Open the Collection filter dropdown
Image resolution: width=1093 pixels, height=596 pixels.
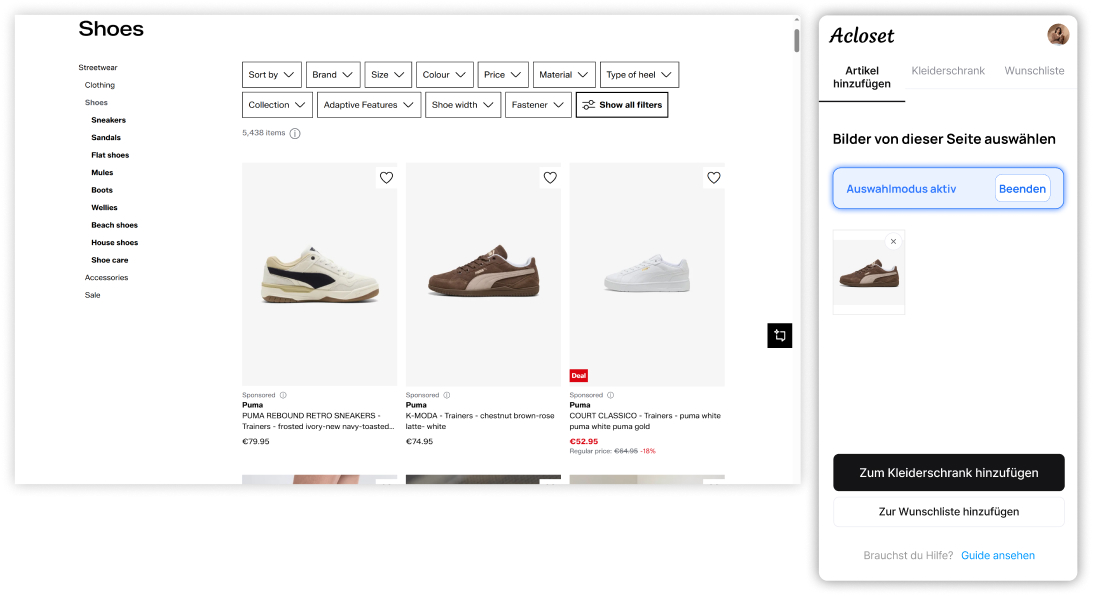[x=277, y=105]
